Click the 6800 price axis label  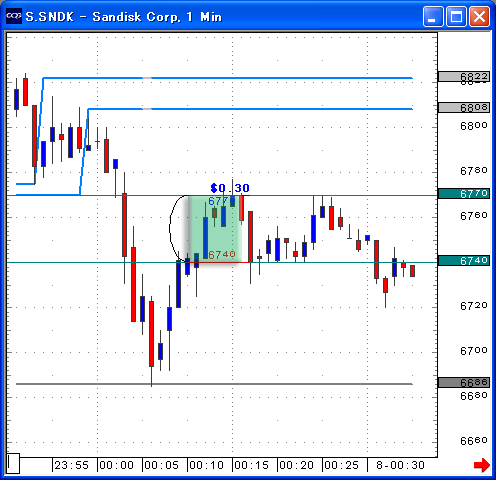coord(474,126)
